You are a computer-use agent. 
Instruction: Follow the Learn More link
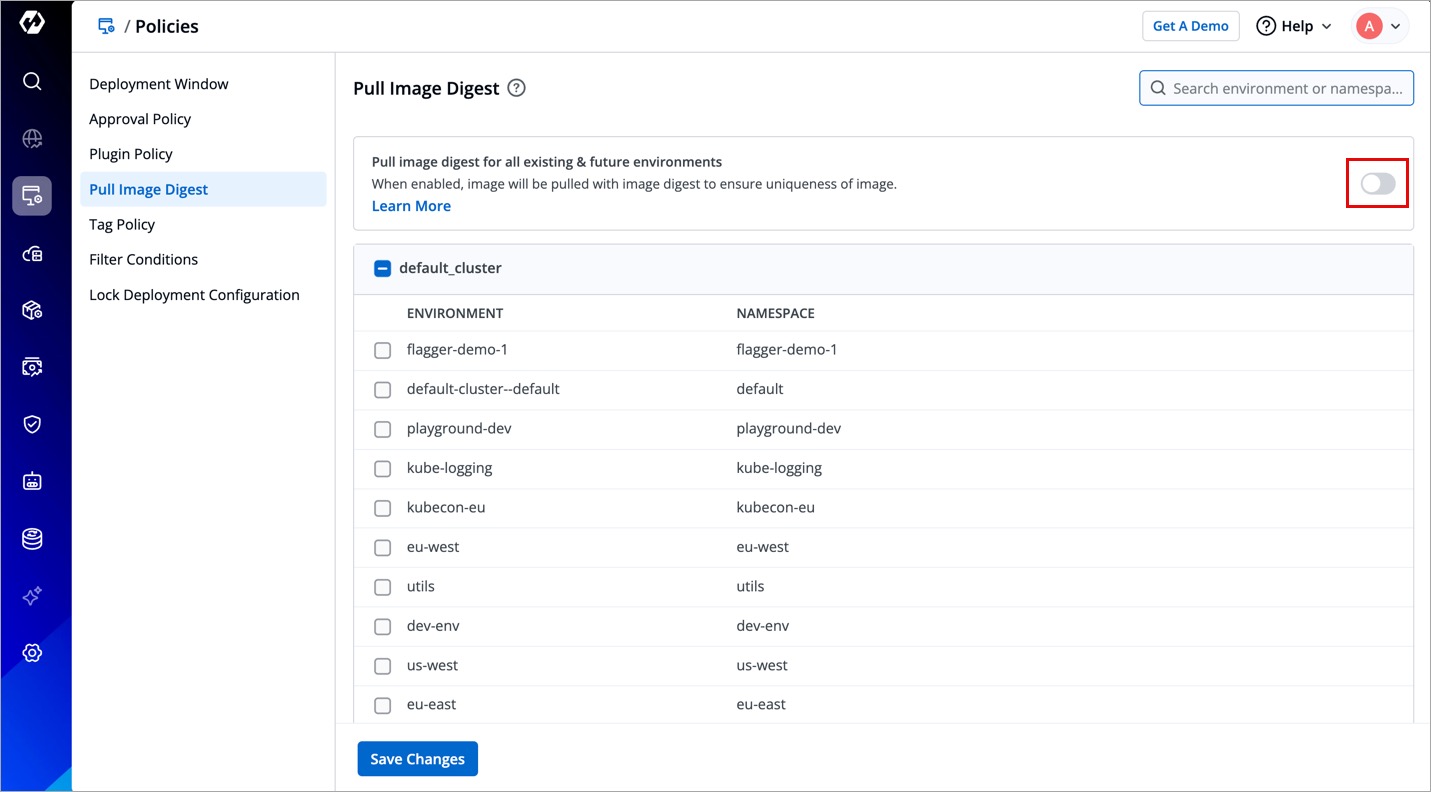point(411,206)
